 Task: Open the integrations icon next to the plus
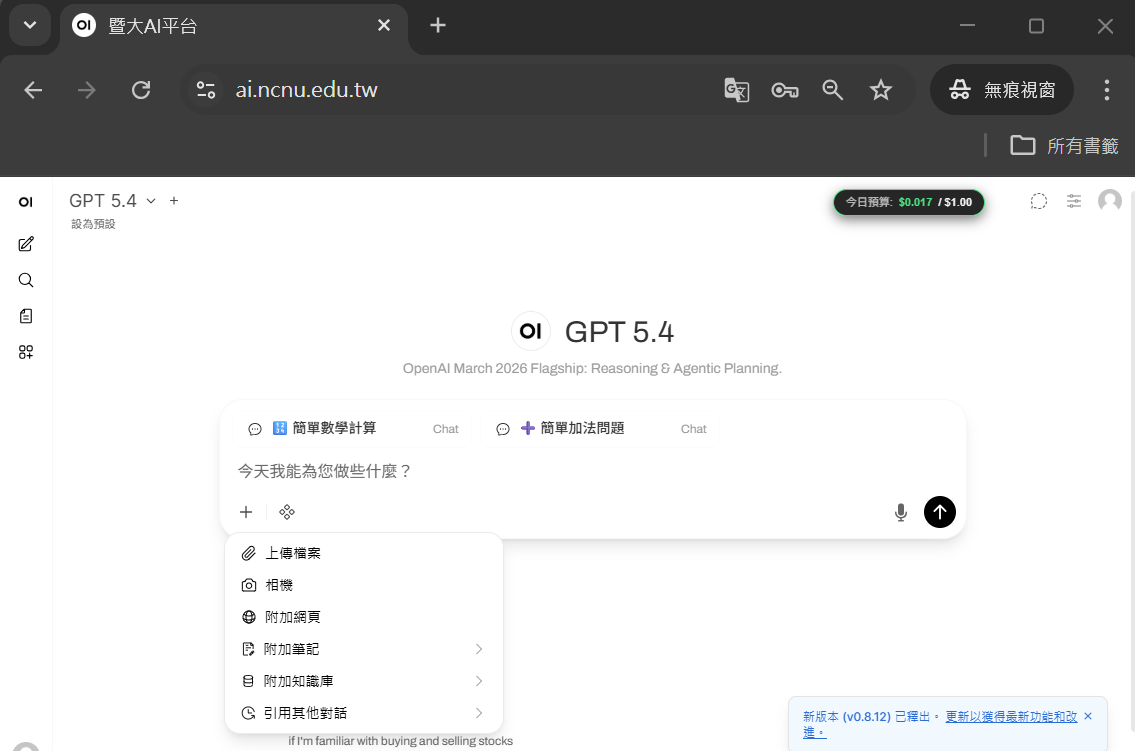[x=287, y=511]
